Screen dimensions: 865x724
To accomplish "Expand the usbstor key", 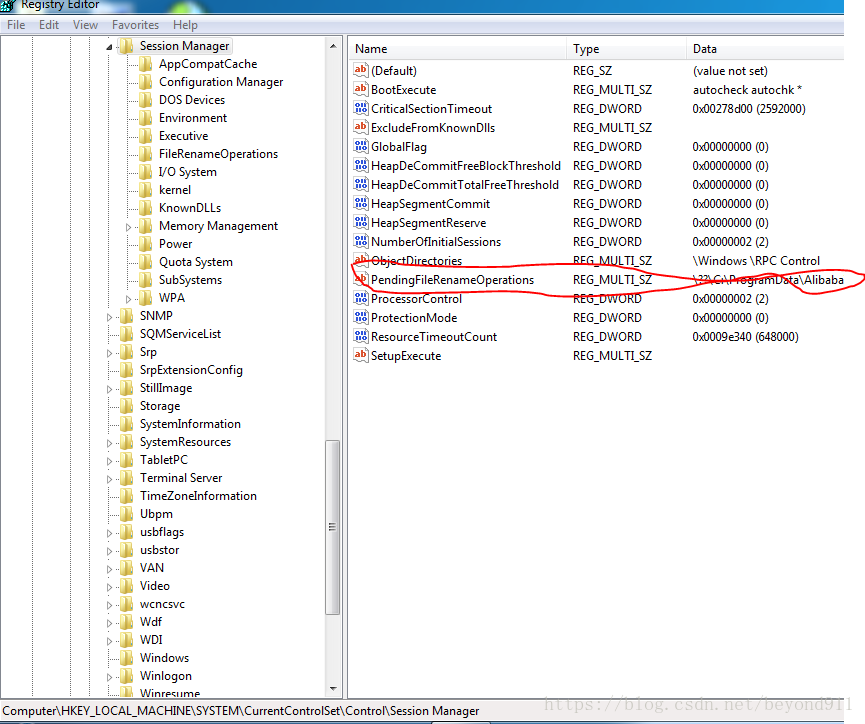I will [x=109, y=551].
